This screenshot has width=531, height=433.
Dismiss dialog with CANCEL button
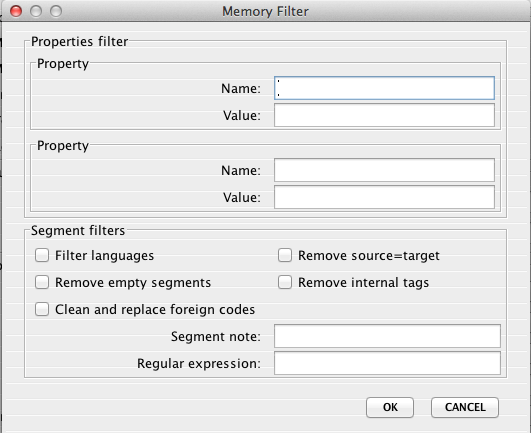[465, 407]
